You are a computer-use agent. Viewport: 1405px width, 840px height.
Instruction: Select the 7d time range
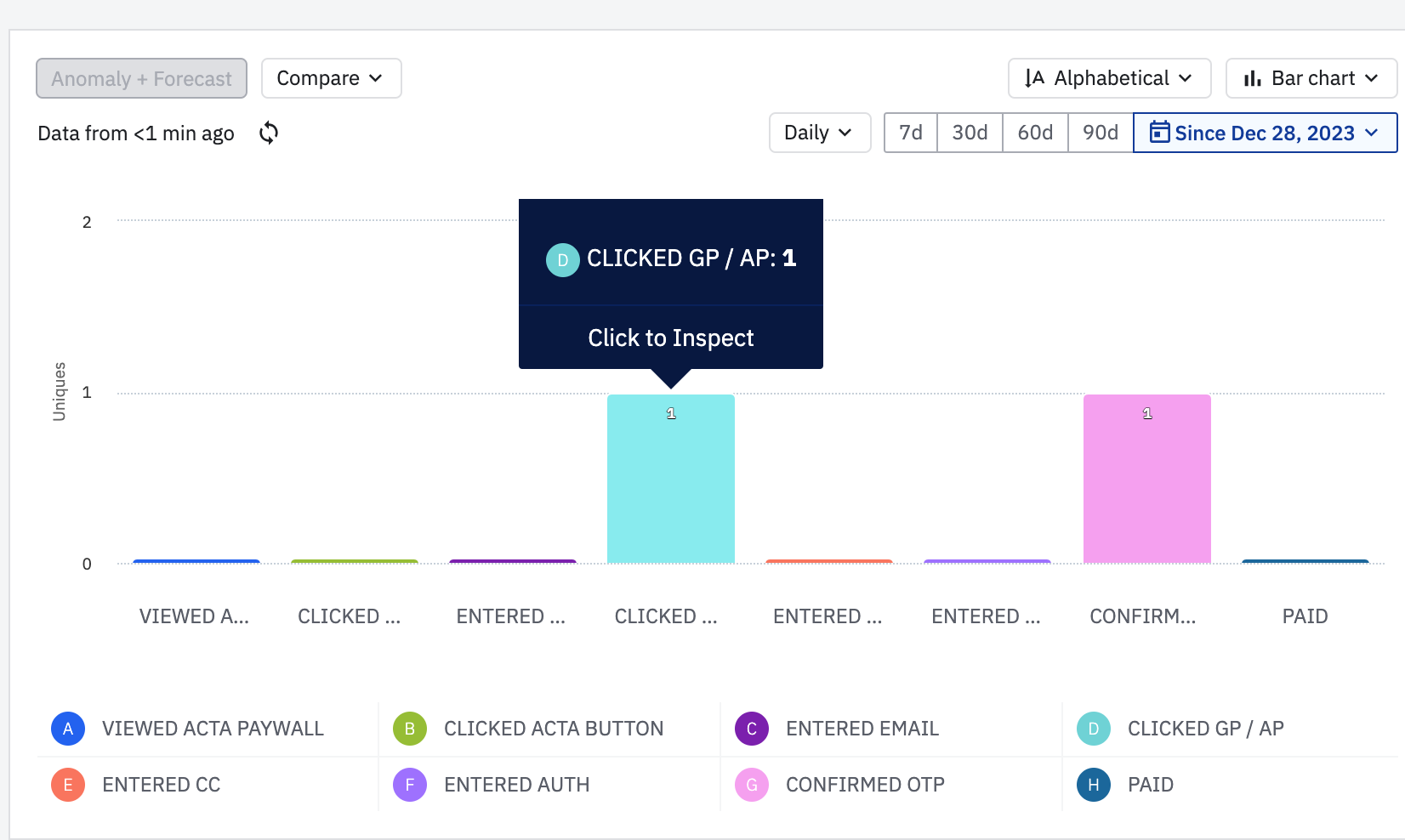[x=911, y=133]
